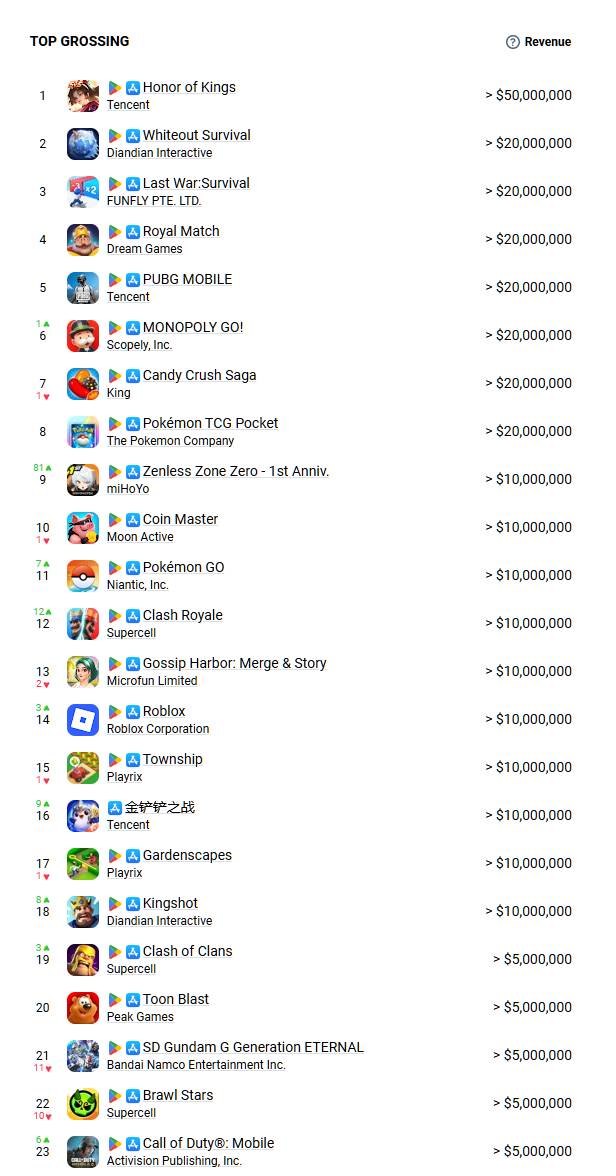616x1176 pixels.
Task: Click the Google Play icon beside Royal Match
Action: pyautogui.click(x=115, y=232)
